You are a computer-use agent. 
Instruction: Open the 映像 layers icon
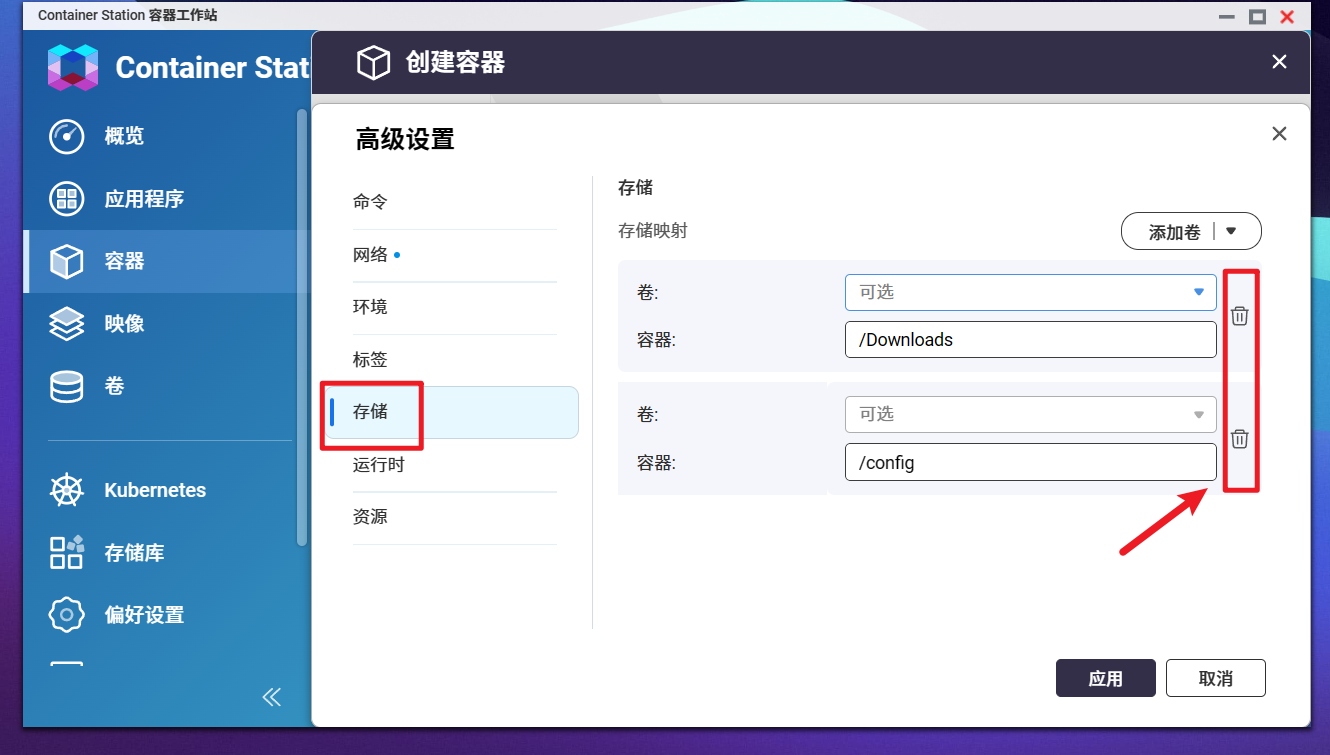pos(67,323)
